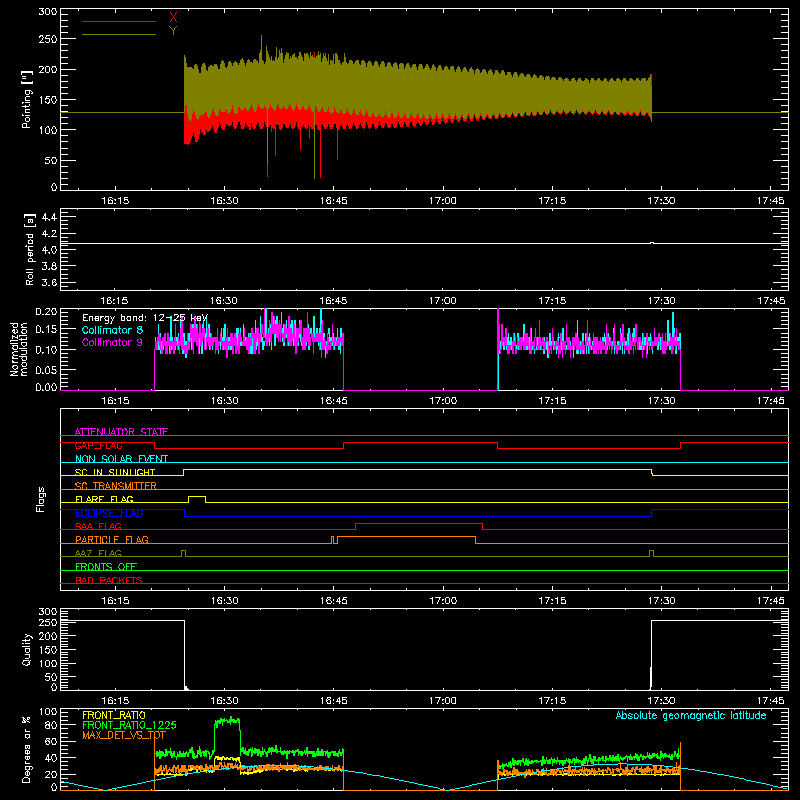The width and height of the screenshot is (800, 800).
Task: Click the FRONTS_OFF flag label
Action: click(106, 566)
